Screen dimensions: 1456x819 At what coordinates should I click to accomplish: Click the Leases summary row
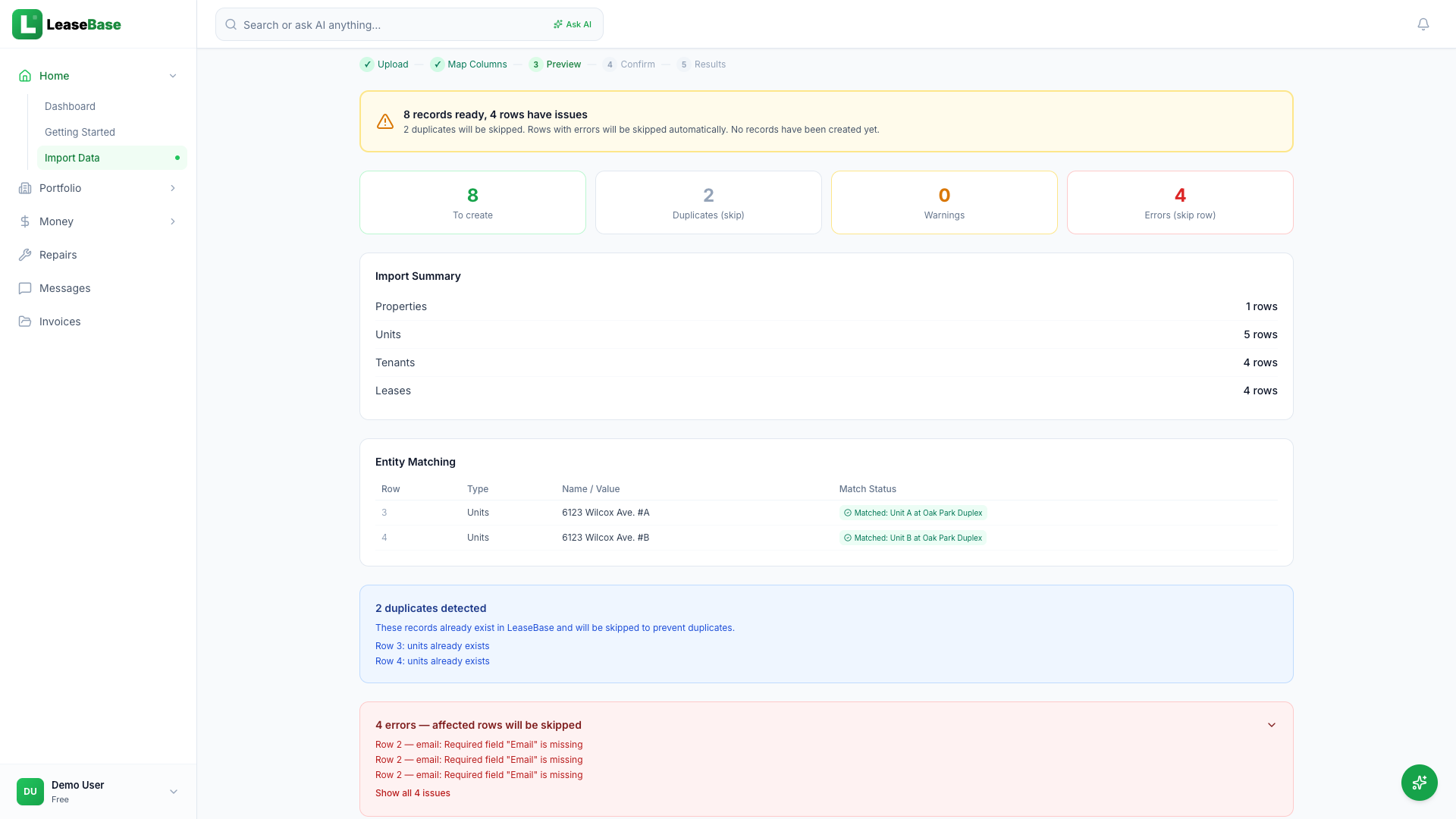(827, 391)
